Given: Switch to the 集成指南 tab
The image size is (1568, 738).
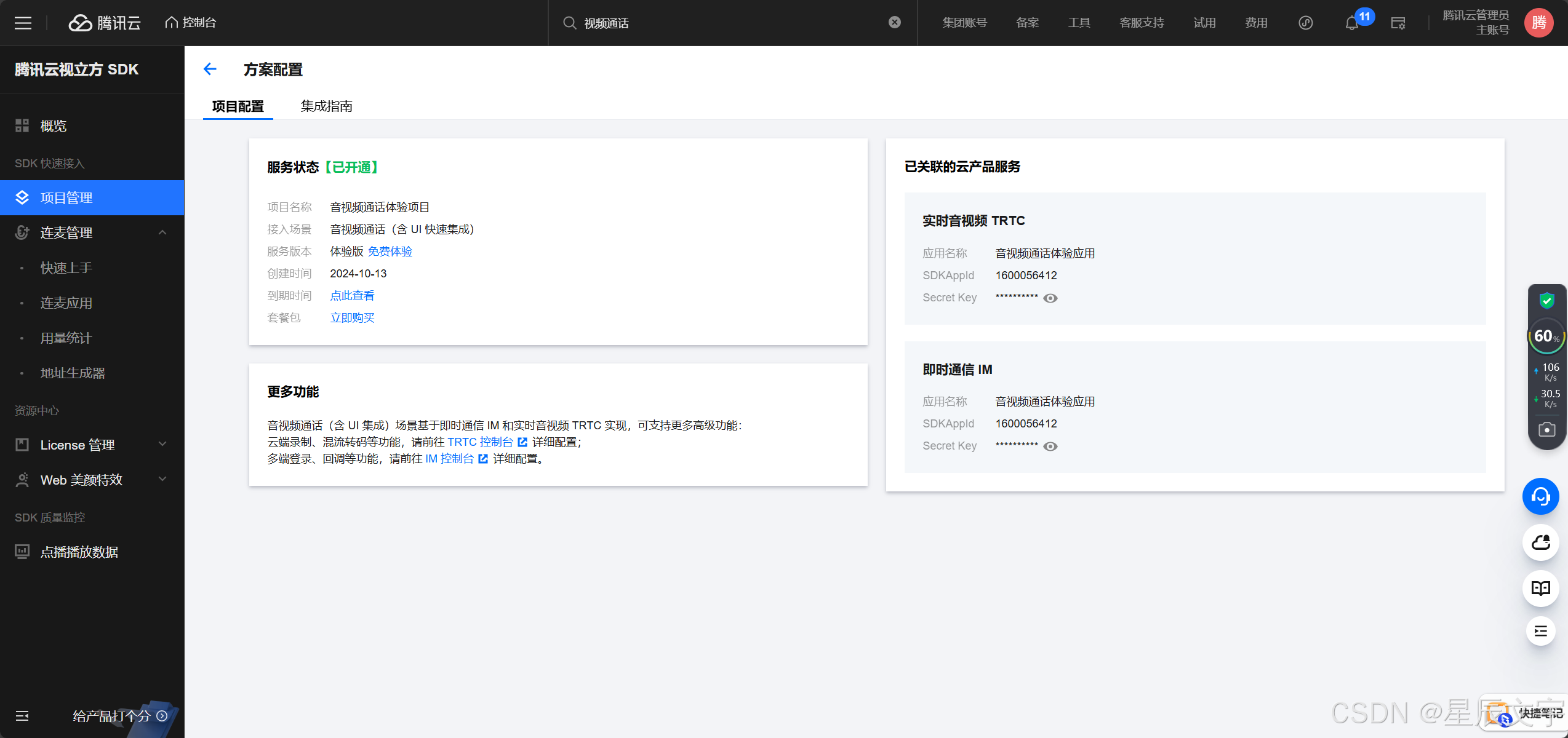Looking at the screenshot, I should (x=326, y=106).
